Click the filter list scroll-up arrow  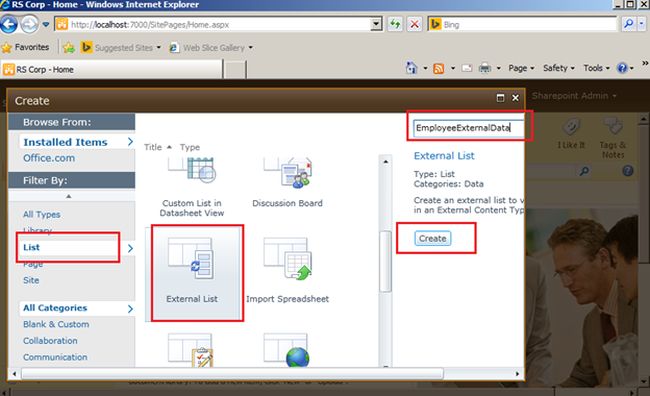point(69,196)
